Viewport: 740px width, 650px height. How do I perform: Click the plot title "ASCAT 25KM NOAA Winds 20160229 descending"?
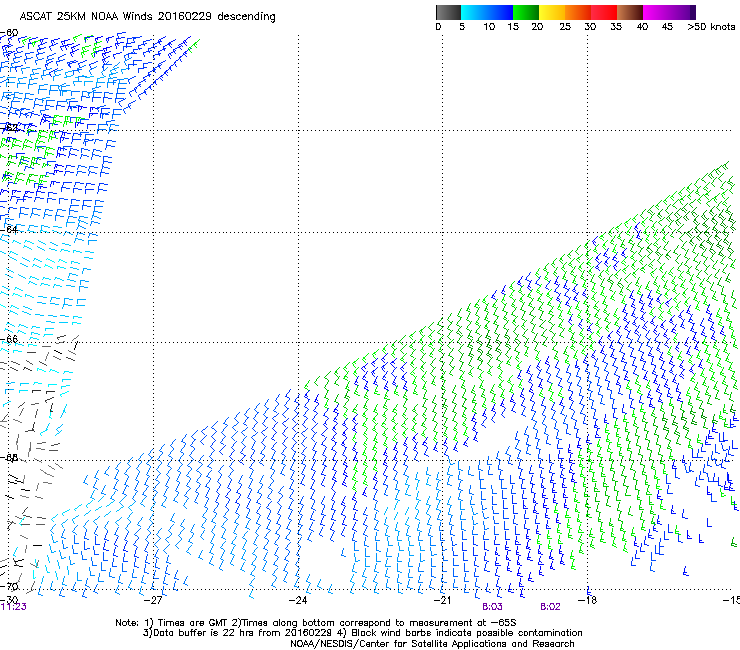(x=147, y=17)
